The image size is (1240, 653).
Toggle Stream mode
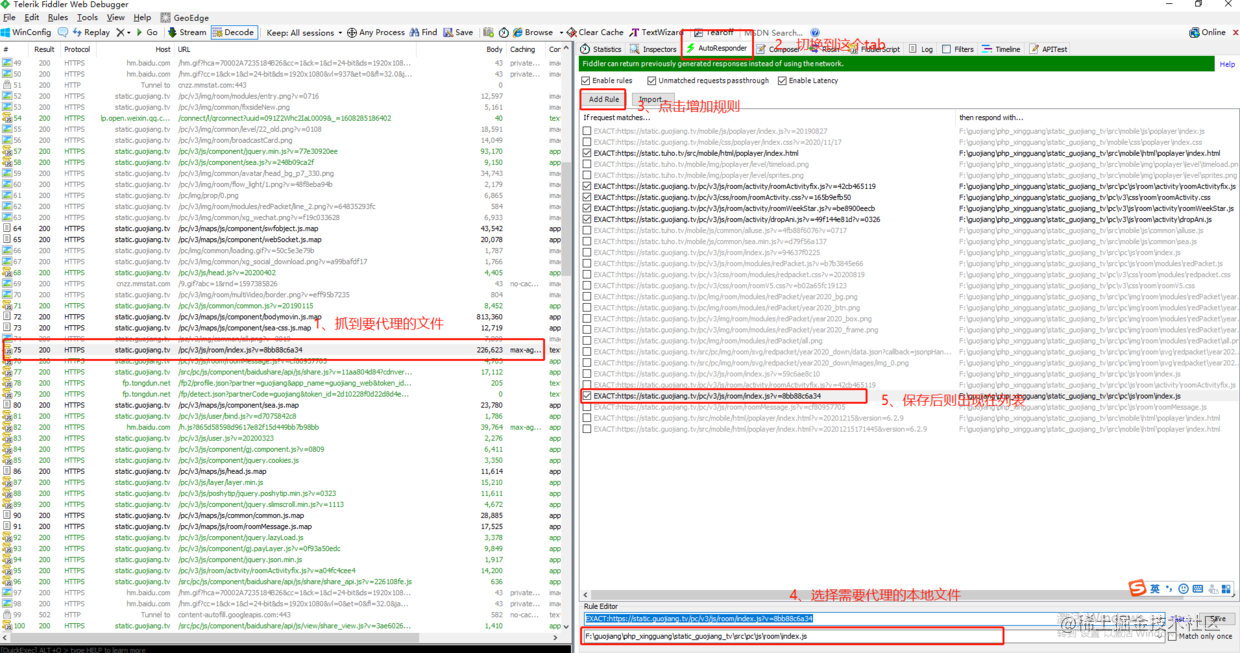(187, 32)
